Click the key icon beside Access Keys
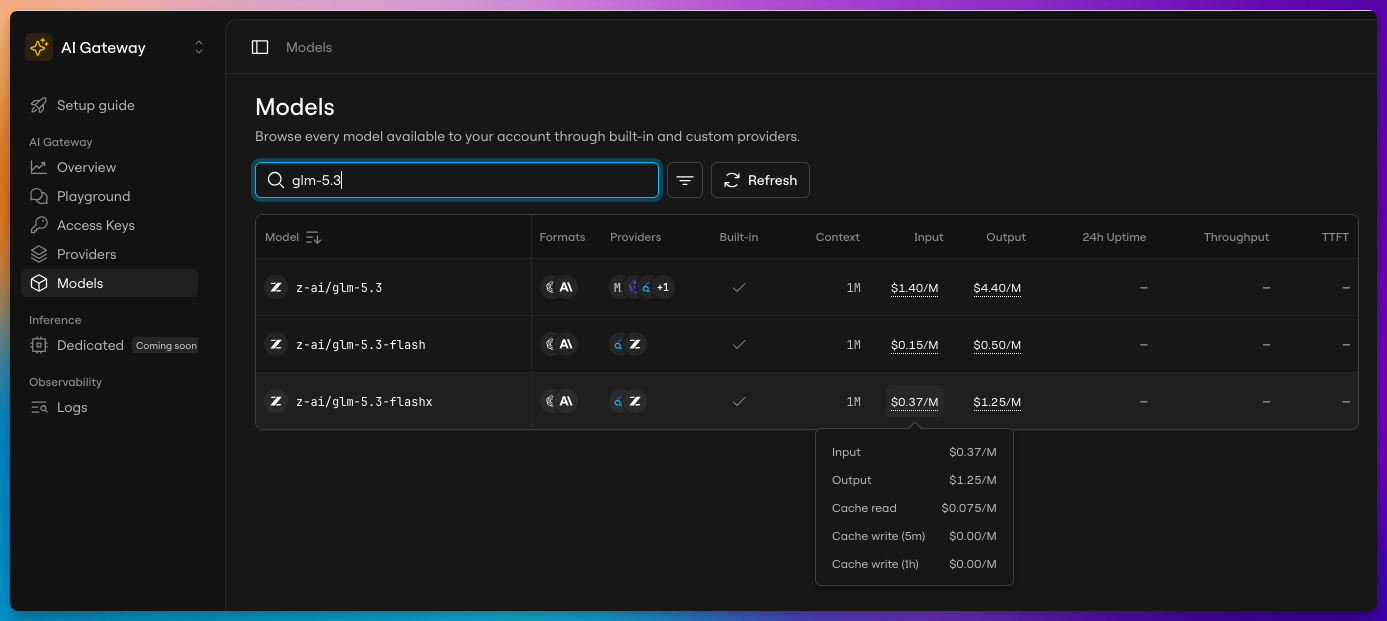This screenshot has height=621, width=1387. pos(39,225)
